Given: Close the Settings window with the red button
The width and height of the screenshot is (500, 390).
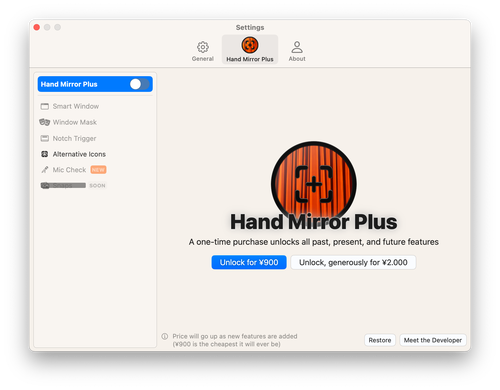Looking at the screenshot, I should coord(37,27).
